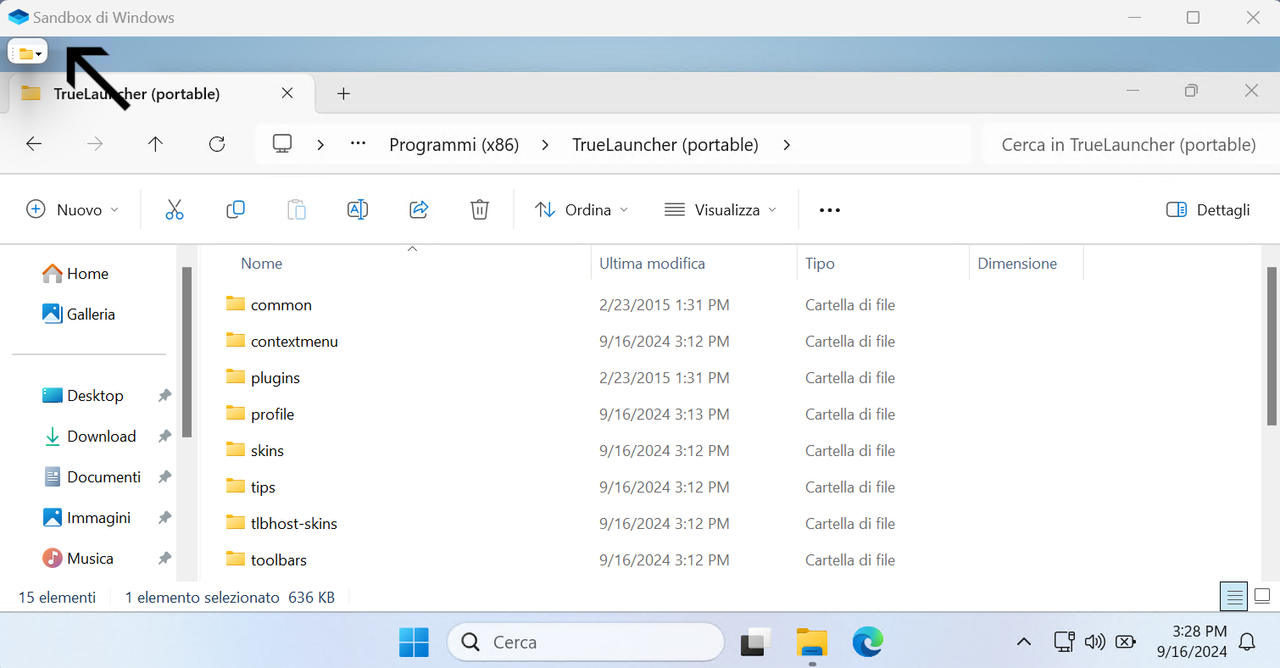
Task: Expand chevron after TrueLauncher (portable) breadcrumb
Action: [x=787, y=145]
